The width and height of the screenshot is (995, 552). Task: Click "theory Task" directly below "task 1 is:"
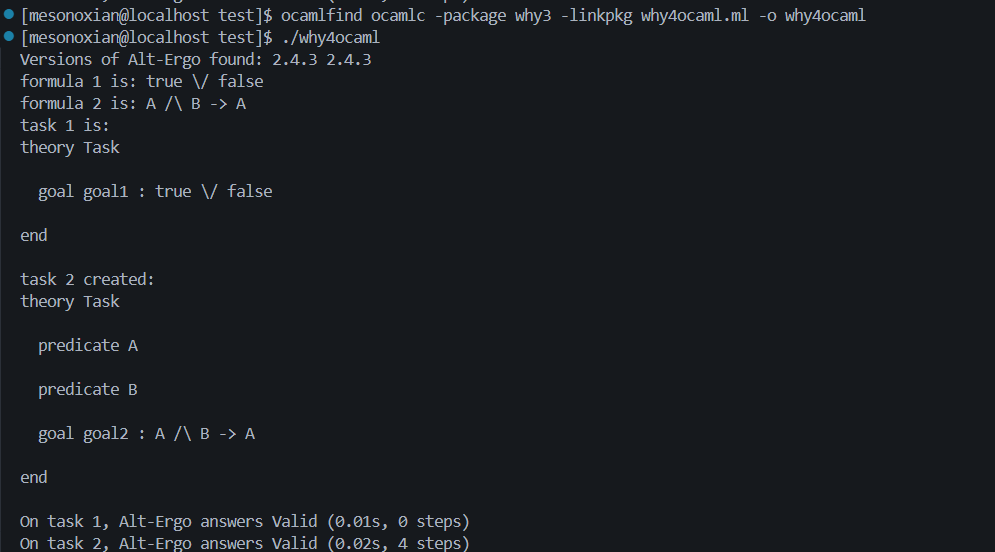click(x=70, y=147)
